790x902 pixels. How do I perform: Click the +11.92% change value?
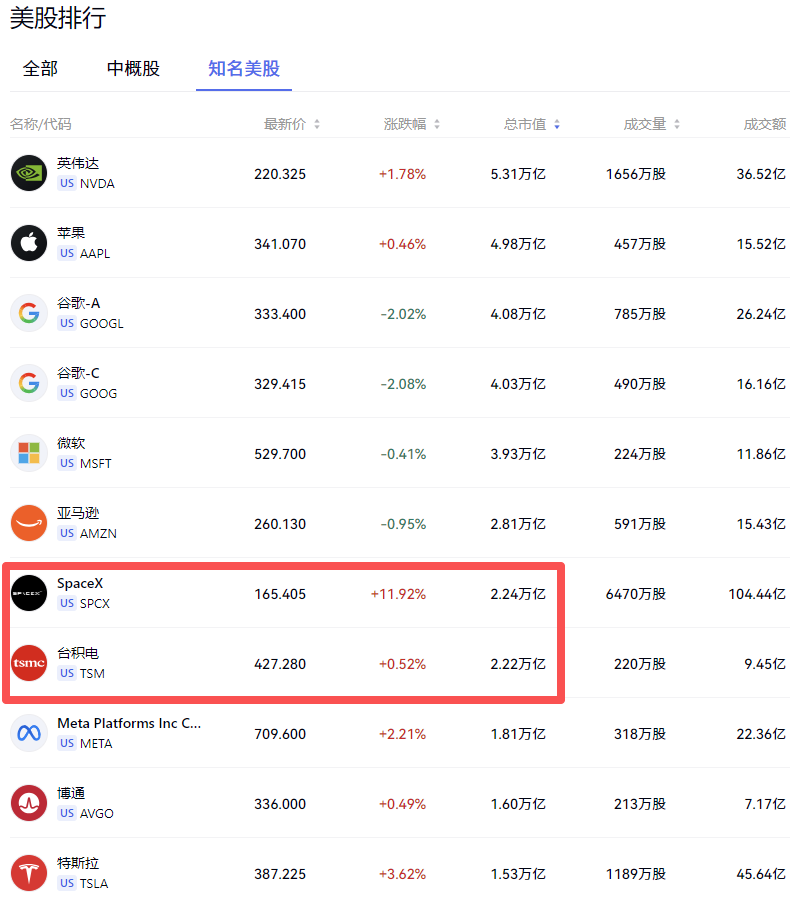coord(398,594)
